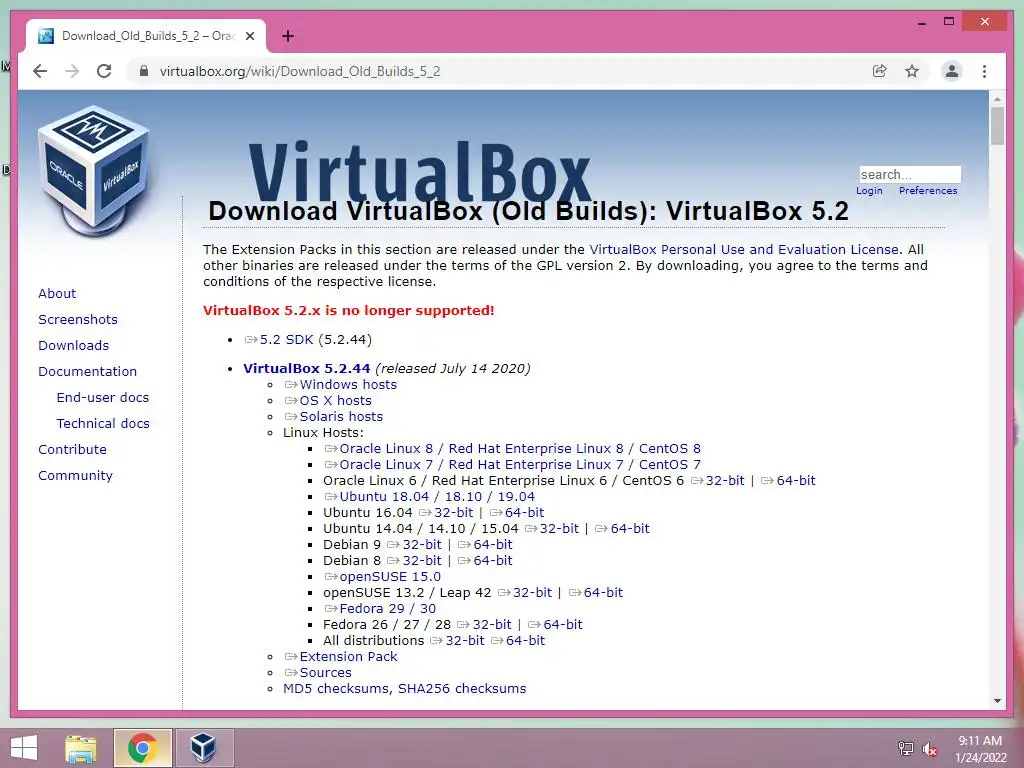
Task: Click the VirtualBox cube logo
Action: coord(93,170)
